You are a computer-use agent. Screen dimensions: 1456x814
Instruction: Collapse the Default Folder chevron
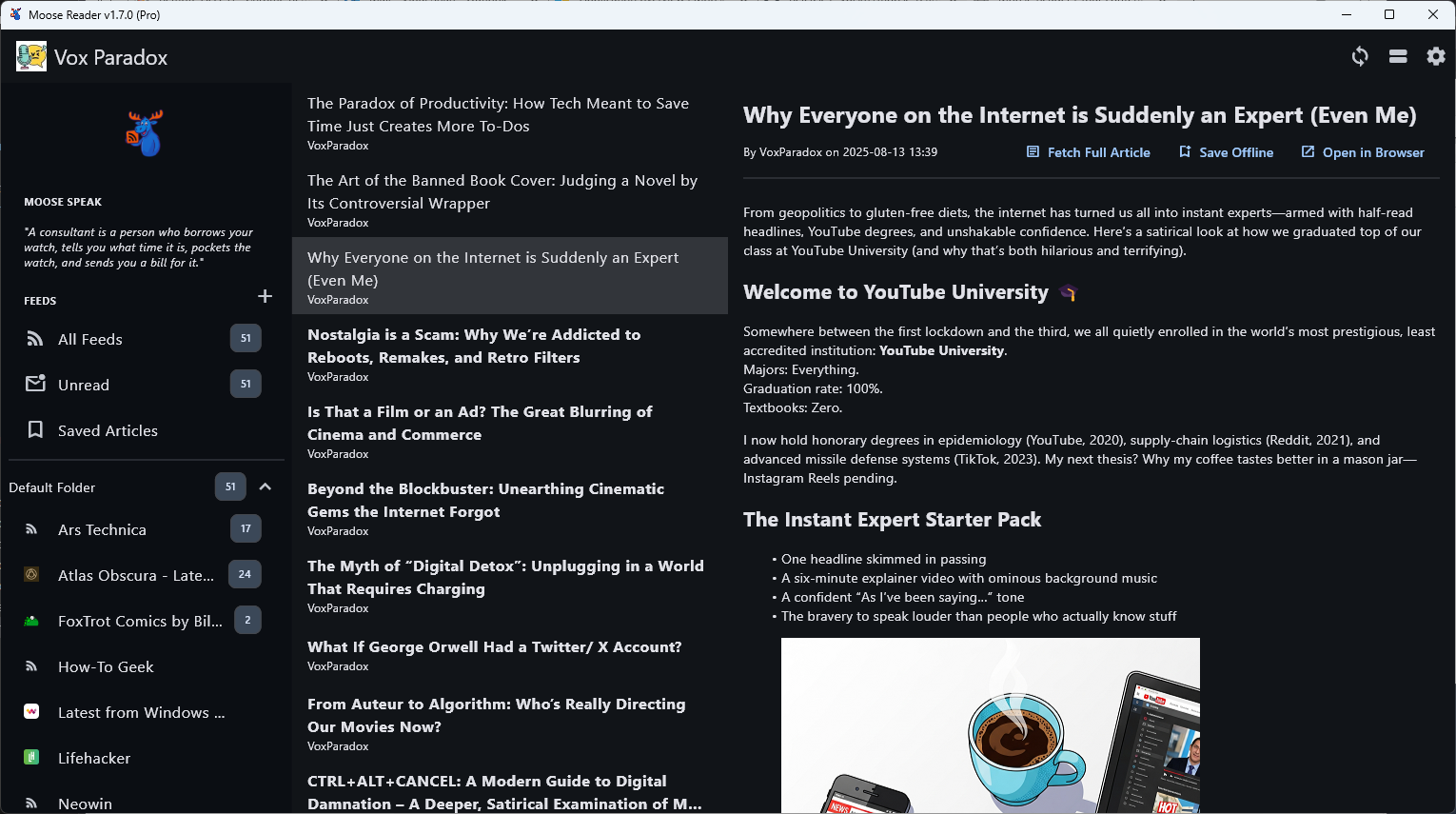click(266, 487)
